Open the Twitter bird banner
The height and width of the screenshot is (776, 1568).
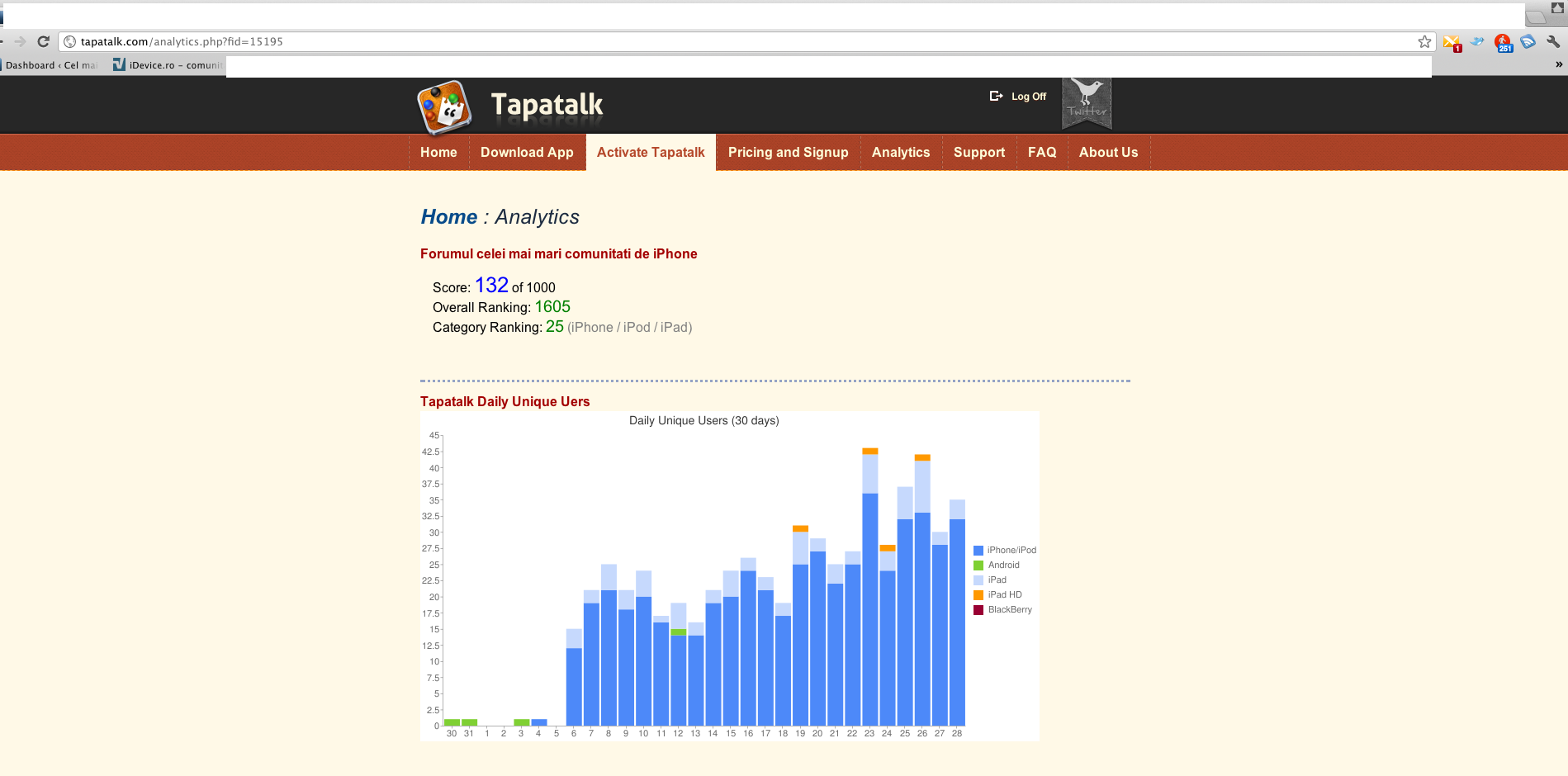[x=1086, y=103]
